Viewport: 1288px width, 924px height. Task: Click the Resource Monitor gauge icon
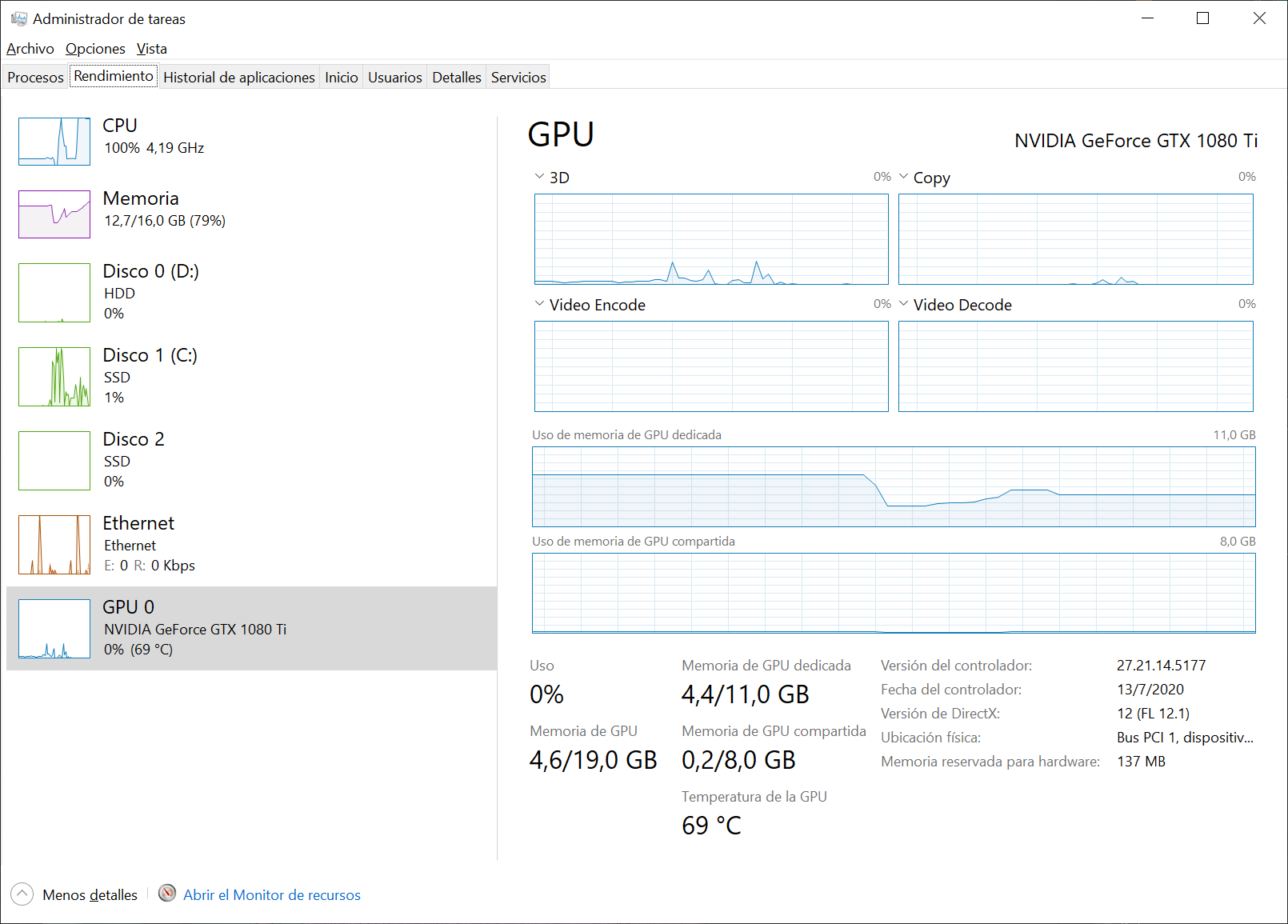(x=167, y=894)
